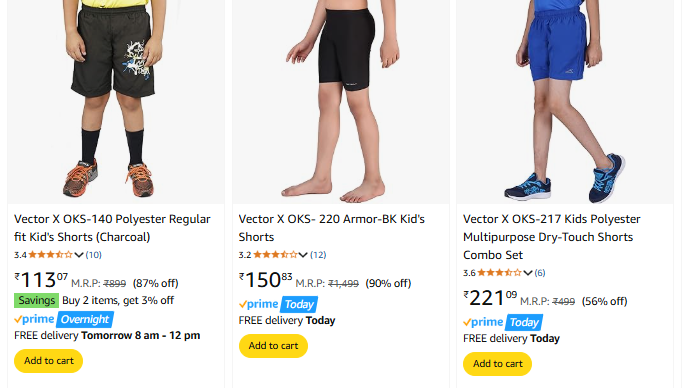Open the 10 reviews count link
This screenshot has height=388, width=682.
click(94, 255)
